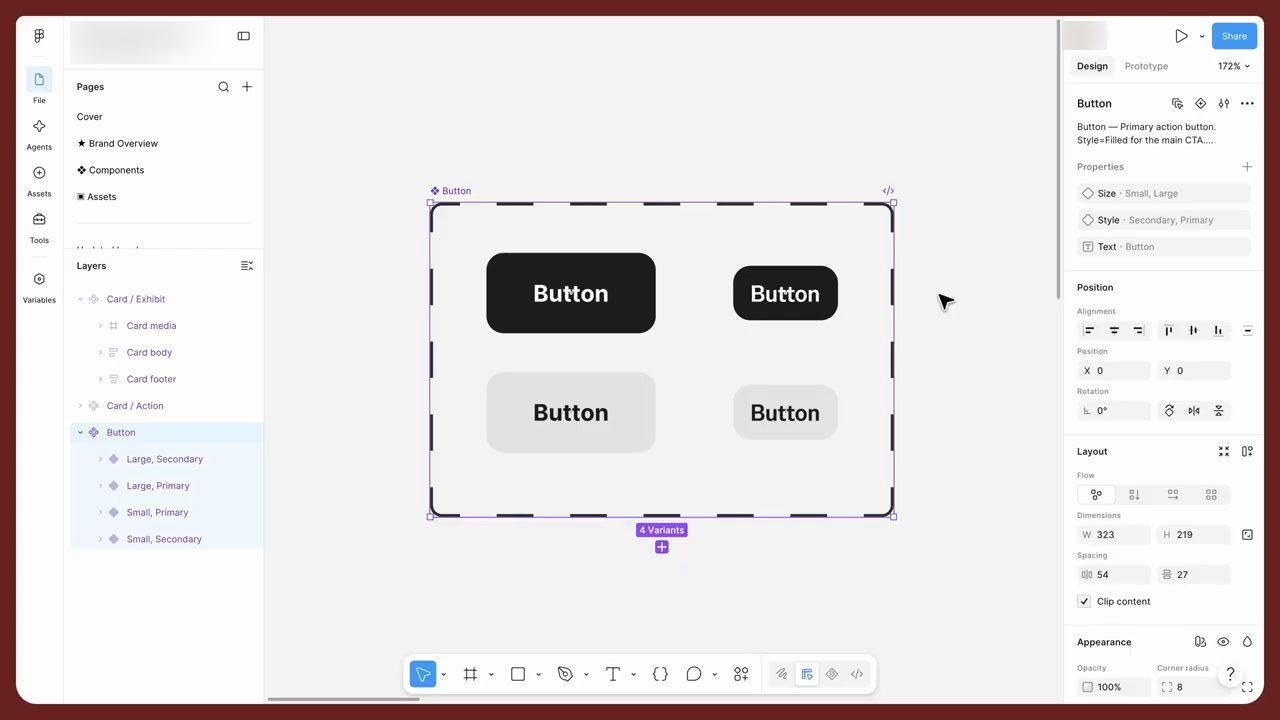
Task: Collapse the Button layer in Layers
Action: (x=81, y=433)
